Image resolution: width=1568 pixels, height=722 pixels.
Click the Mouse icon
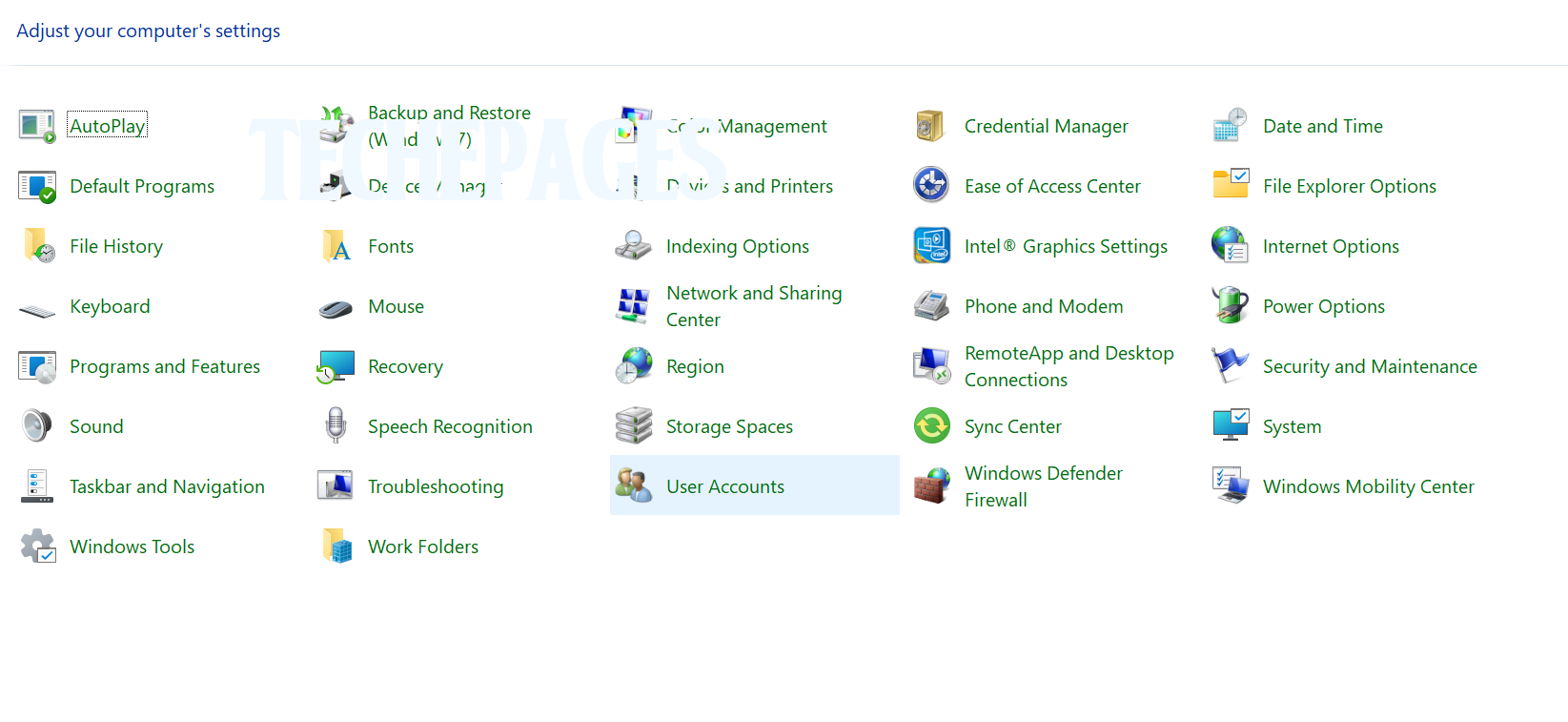coord(336,308)
